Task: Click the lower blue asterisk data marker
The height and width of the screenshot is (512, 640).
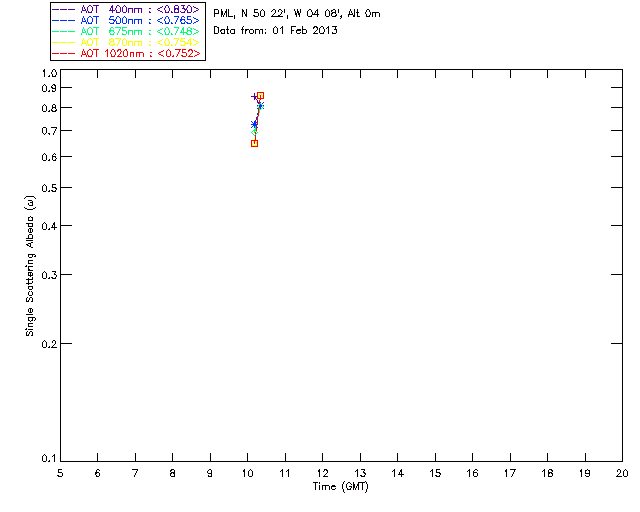Action: tap(254, 124)
